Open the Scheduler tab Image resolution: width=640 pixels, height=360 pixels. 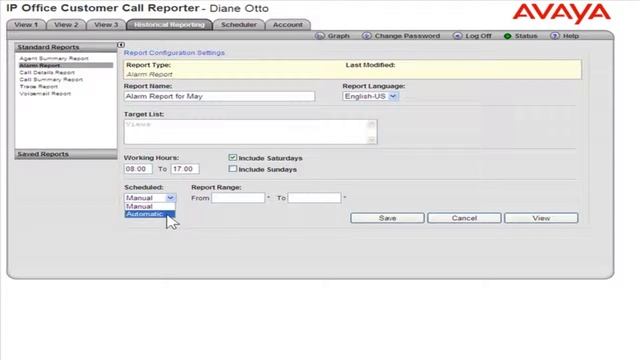coord(239,25)
